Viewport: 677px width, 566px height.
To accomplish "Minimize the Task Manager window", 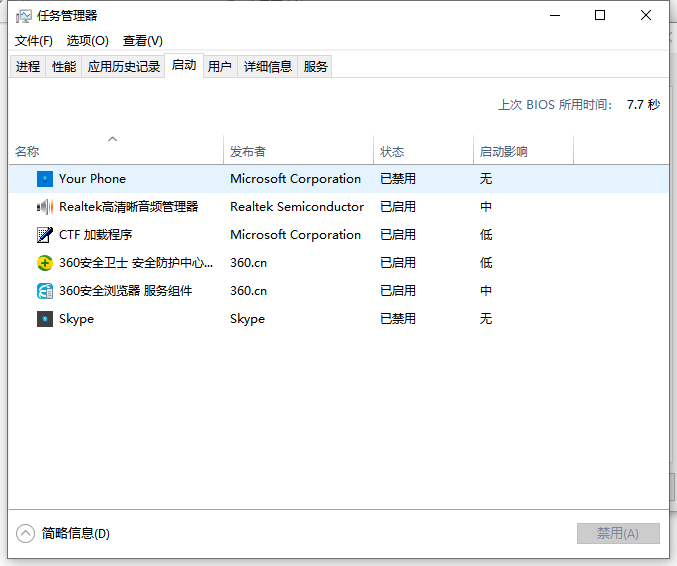I will (555, 16).
